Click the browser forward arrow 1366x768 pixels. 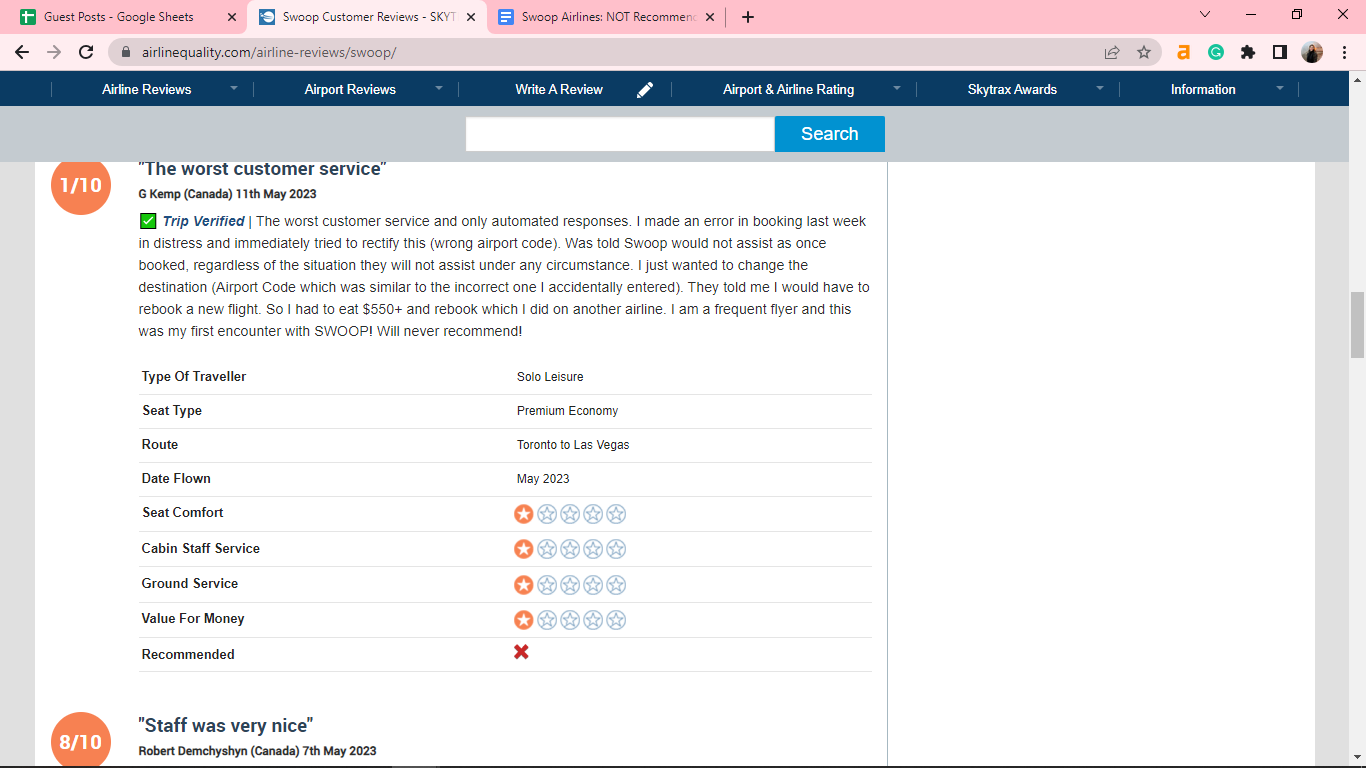(54, 52)
